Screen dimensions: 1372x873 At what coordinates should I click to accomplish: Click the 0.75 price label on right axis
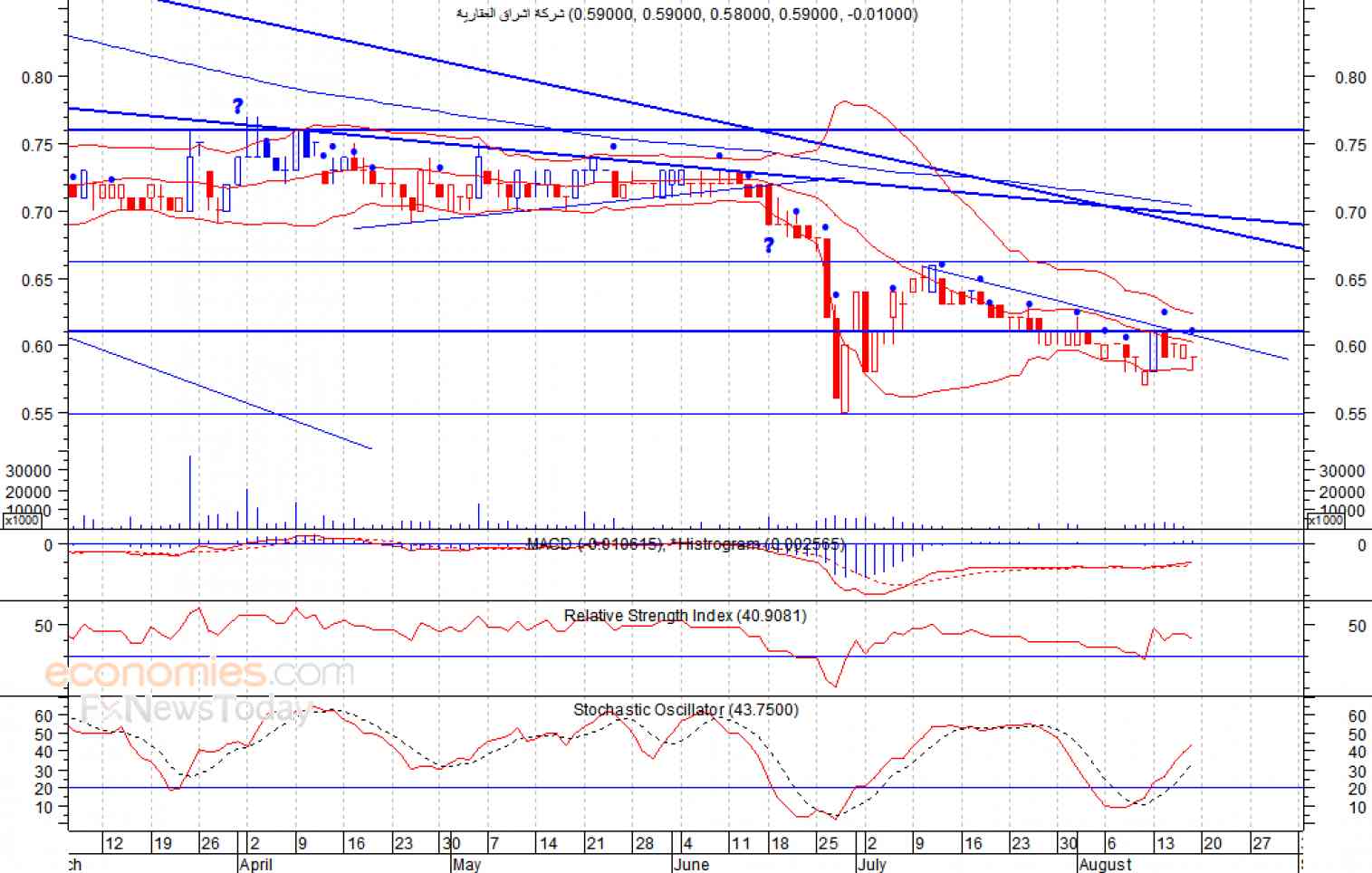[1350, 145]
